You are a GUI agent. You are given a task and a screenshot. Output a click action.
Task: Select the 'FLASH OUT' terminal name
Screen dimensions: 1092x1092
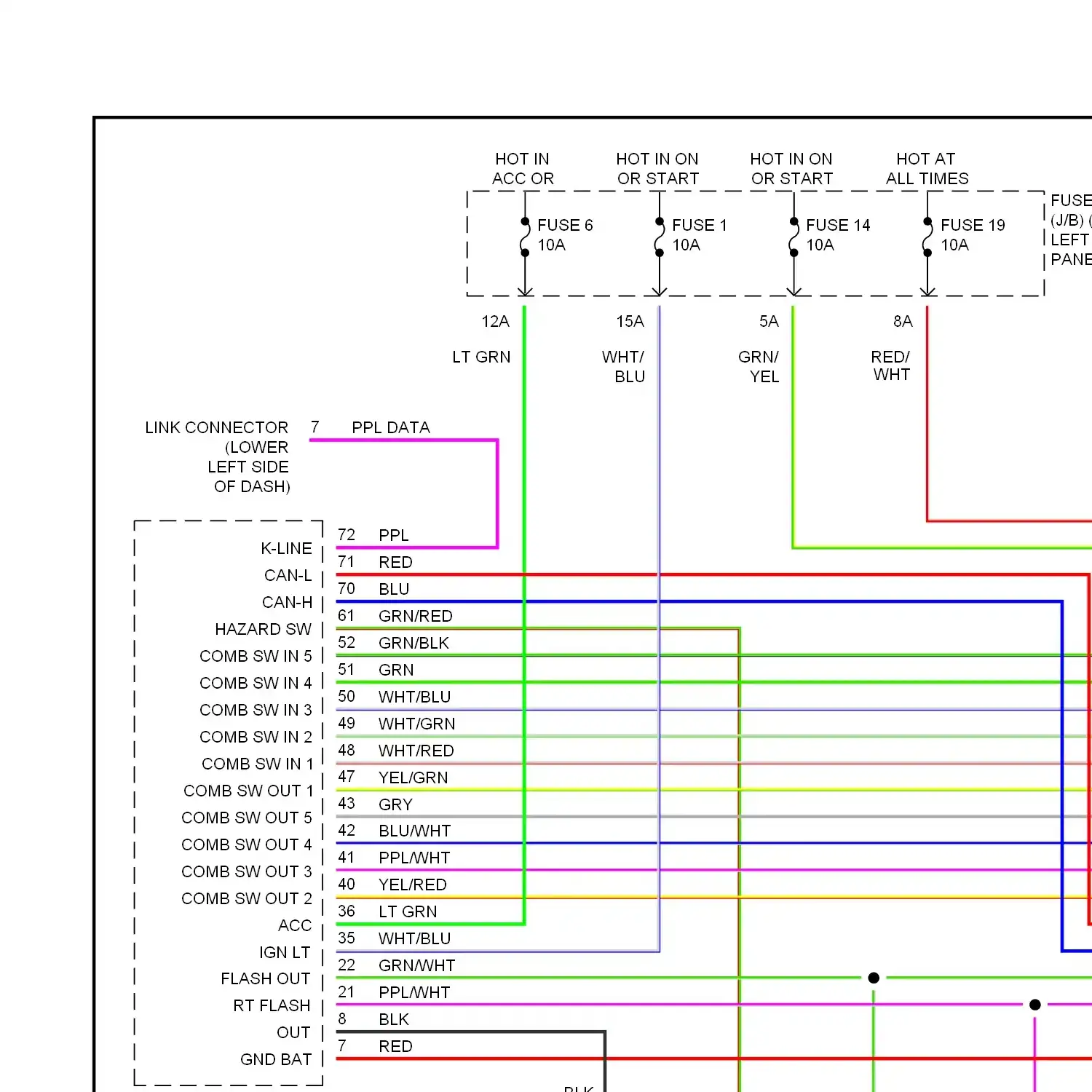(266, 978)
